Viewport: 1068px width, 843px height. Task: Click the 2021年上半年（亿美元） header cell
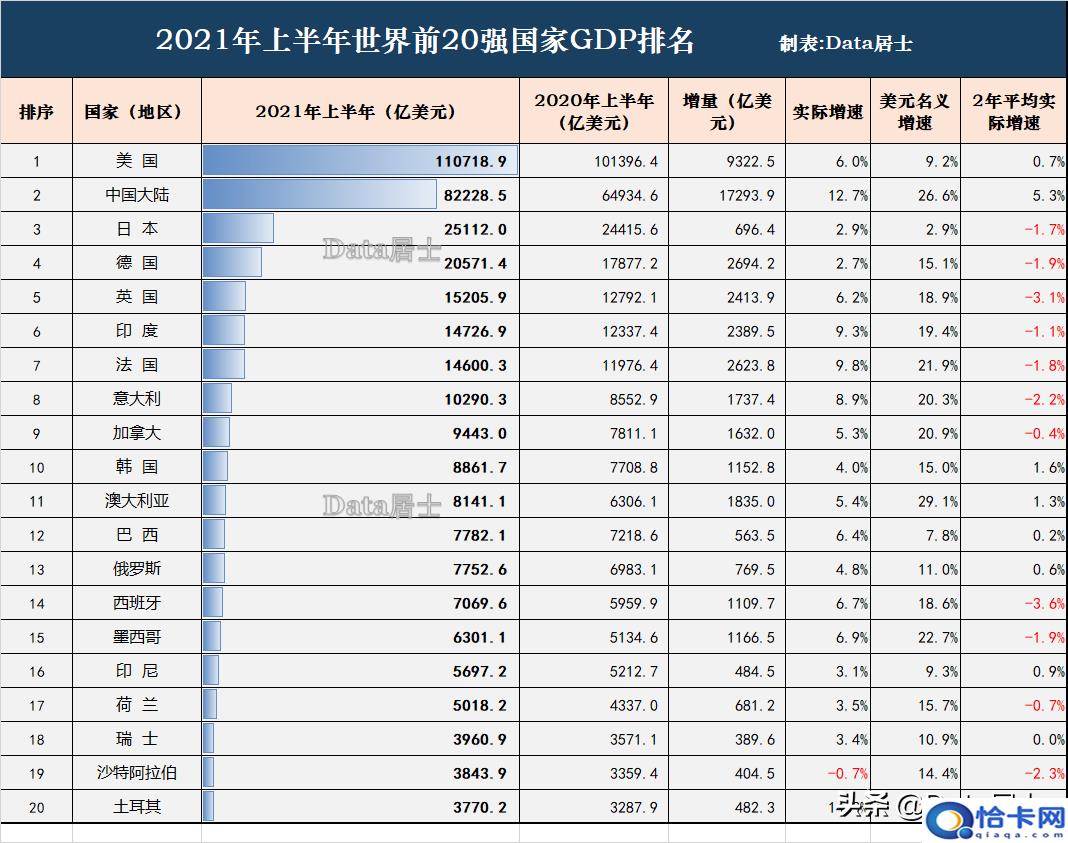(360, 112)
